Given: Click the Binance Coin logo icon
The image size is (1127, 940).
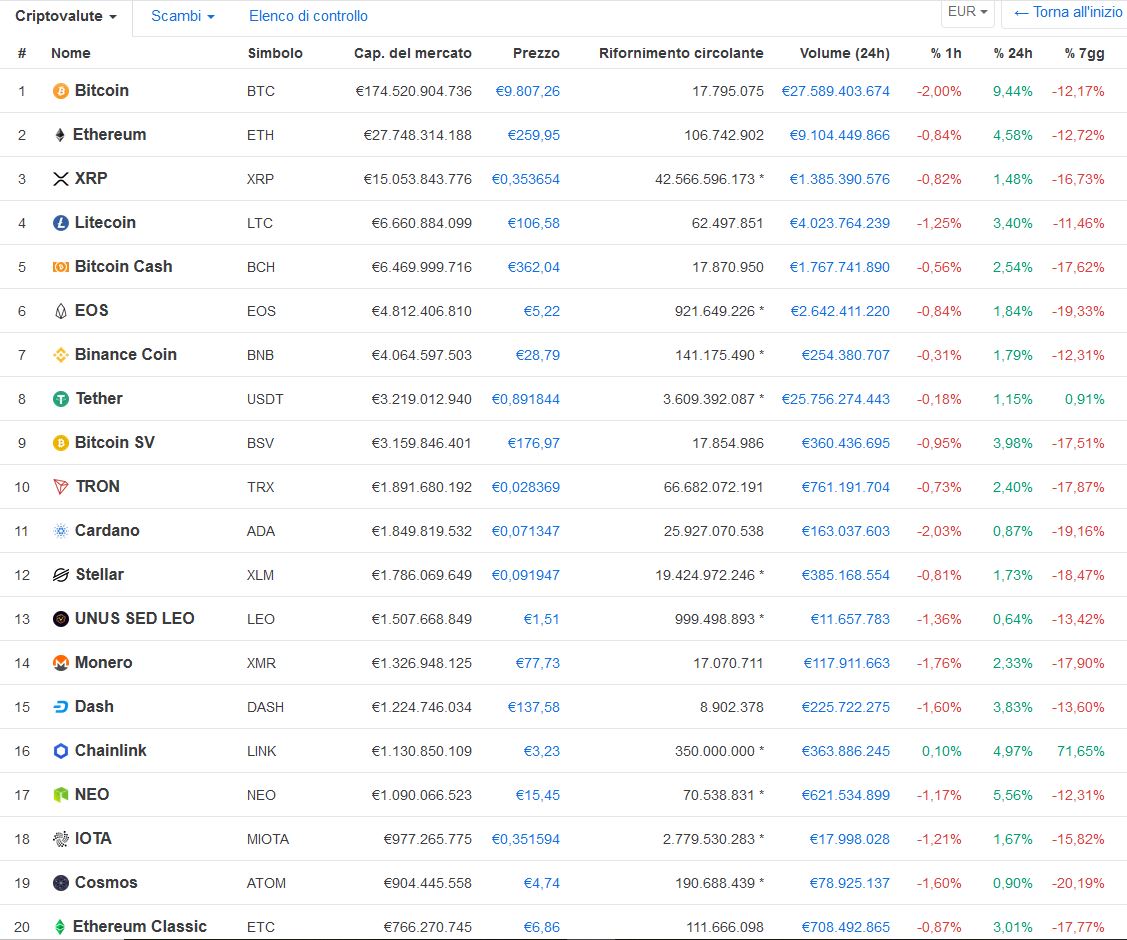Looking at the screenshot, I should (x=61, y=355).
